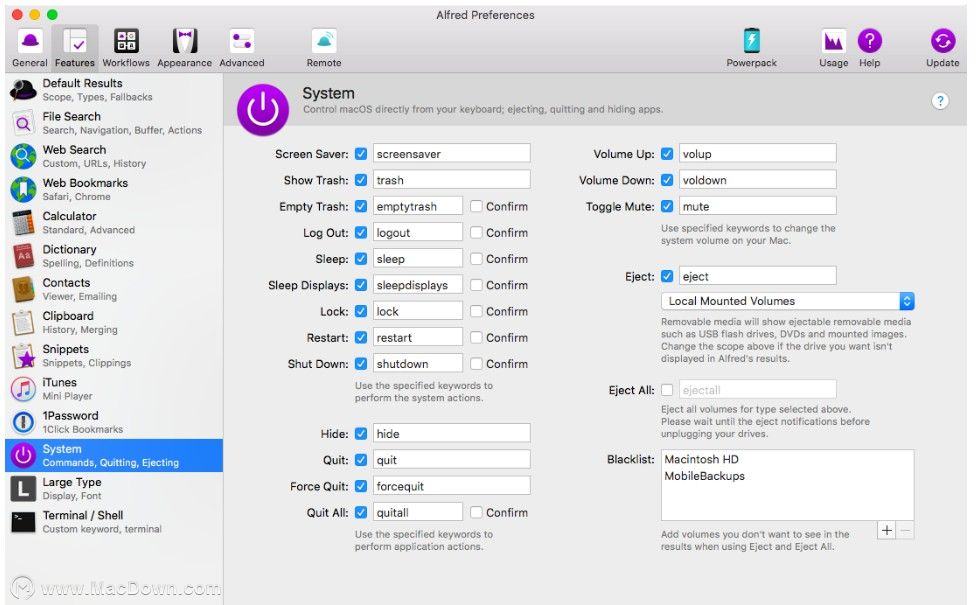Click the shutdown keyword field
The image size is (978, 605).
tap(418, 363)
